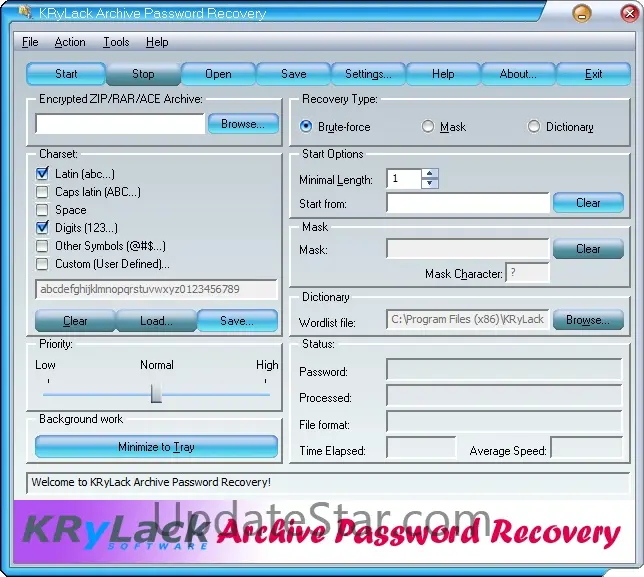Click the Save toolbar button
644x577 pixels.
pyautogui.click(x=294, y=74)
